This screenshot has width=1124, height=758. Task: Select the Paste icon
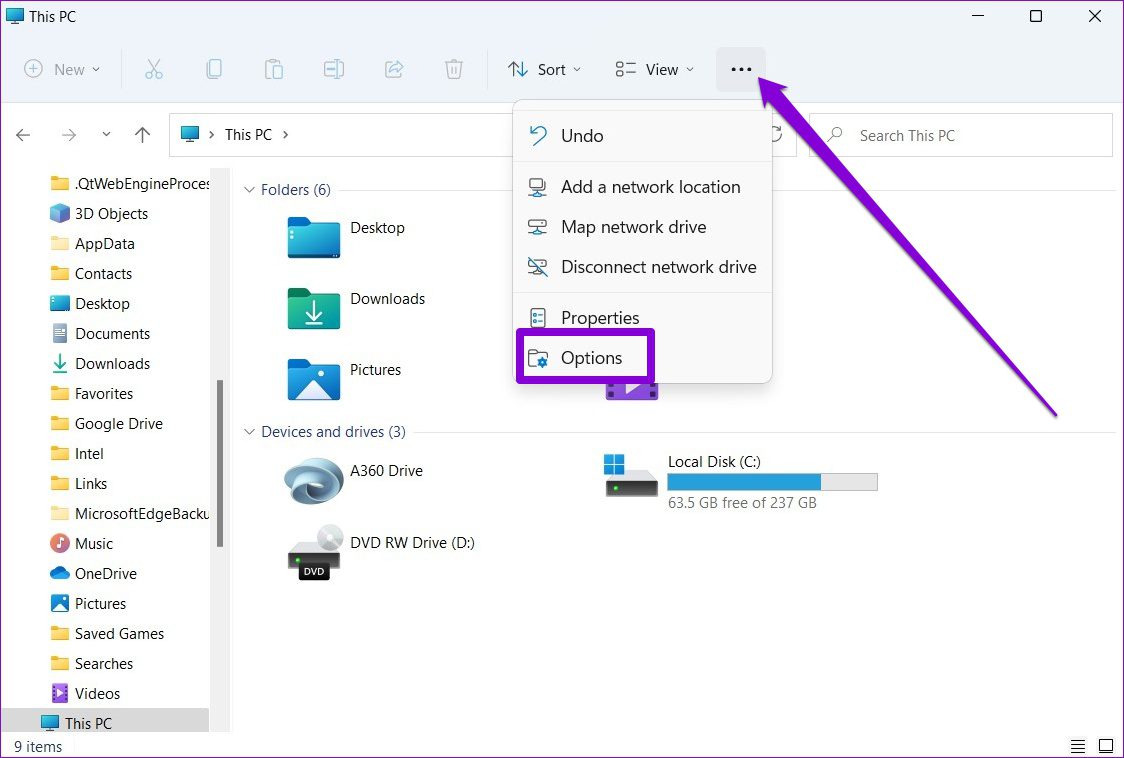pos(274,69)
